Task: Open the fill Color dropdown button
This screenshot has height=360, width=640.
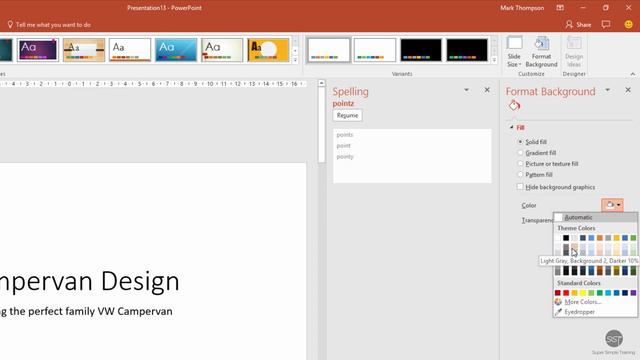Action: (x=612, y=205)
